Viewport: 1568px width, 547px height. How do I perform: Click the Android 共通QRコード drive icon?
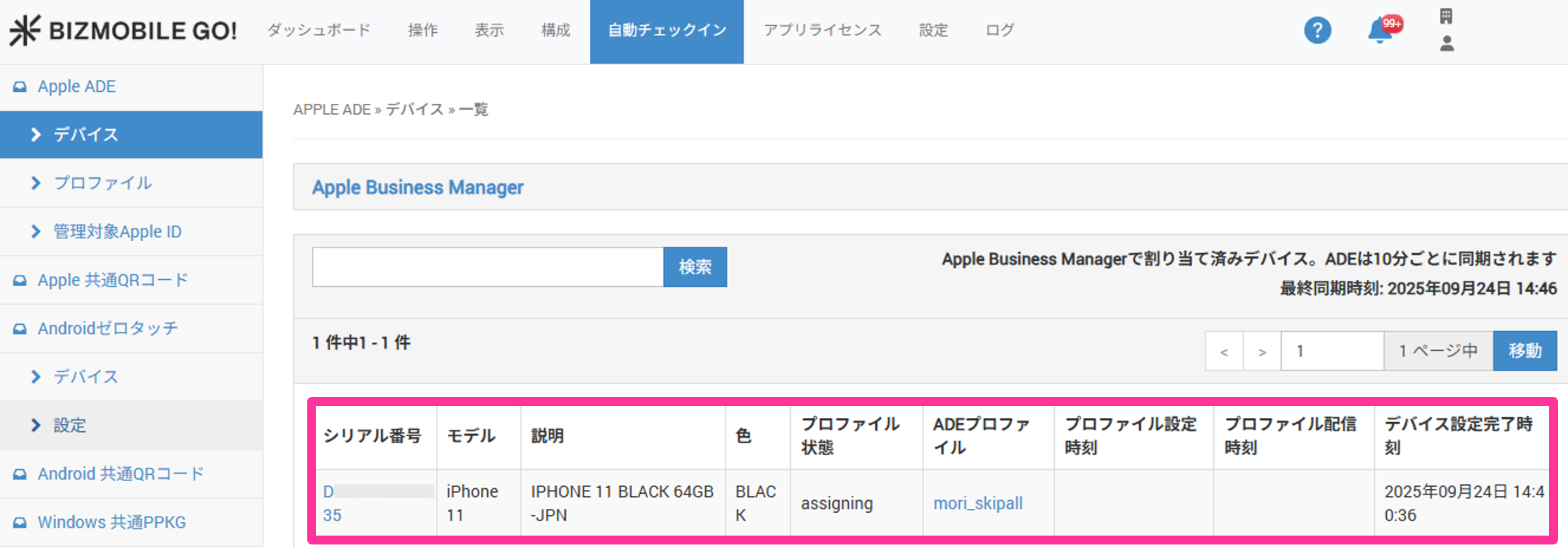20,474
